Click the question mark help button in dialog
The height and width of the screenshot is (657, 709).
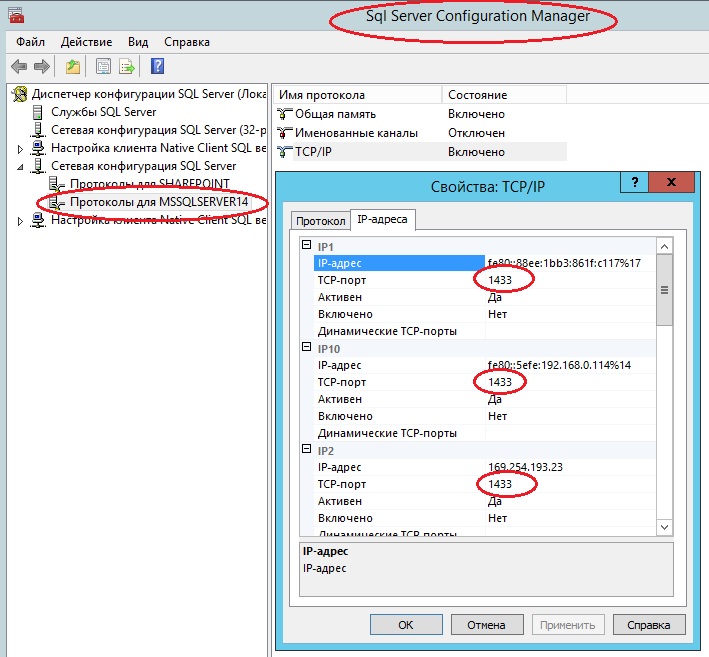coord(635,182)
